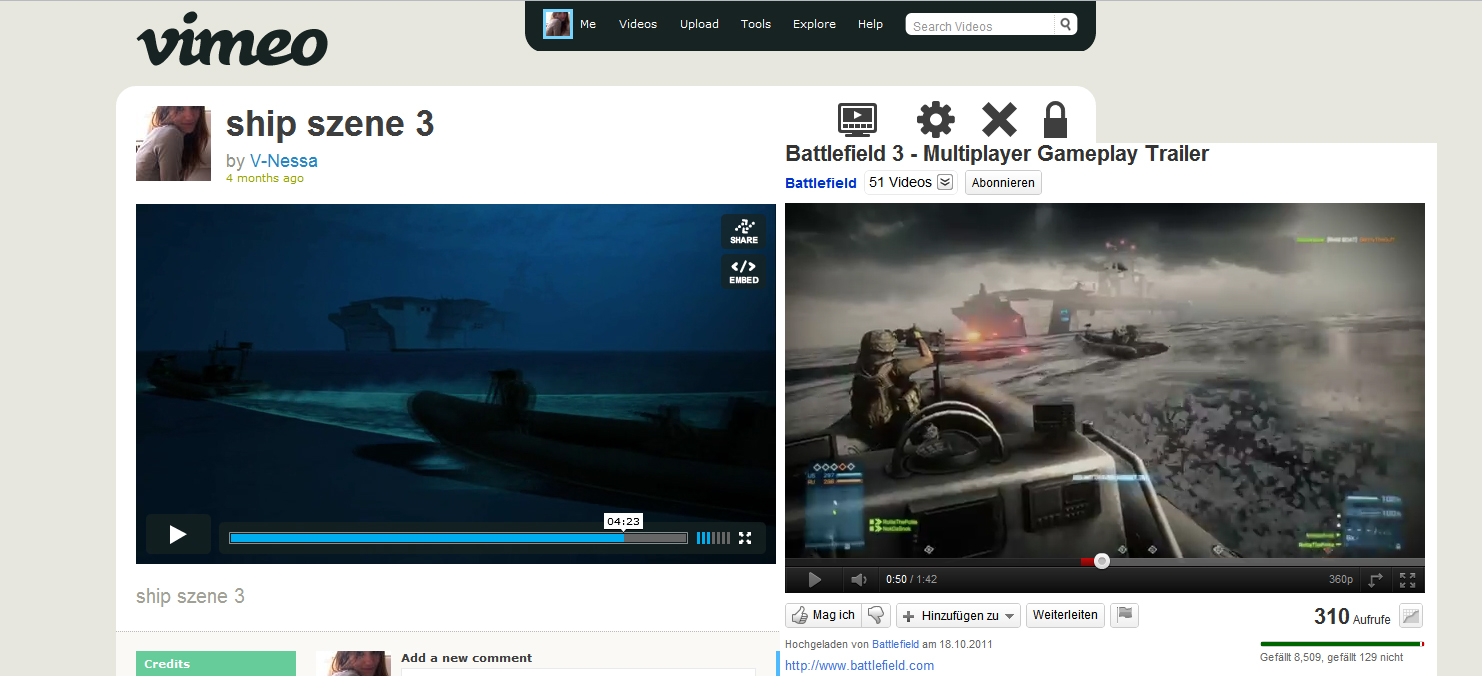The height and width of the screenshot is (676, 1482).
Task: Change the 360p quality setting
Action: click(1340, 580)
